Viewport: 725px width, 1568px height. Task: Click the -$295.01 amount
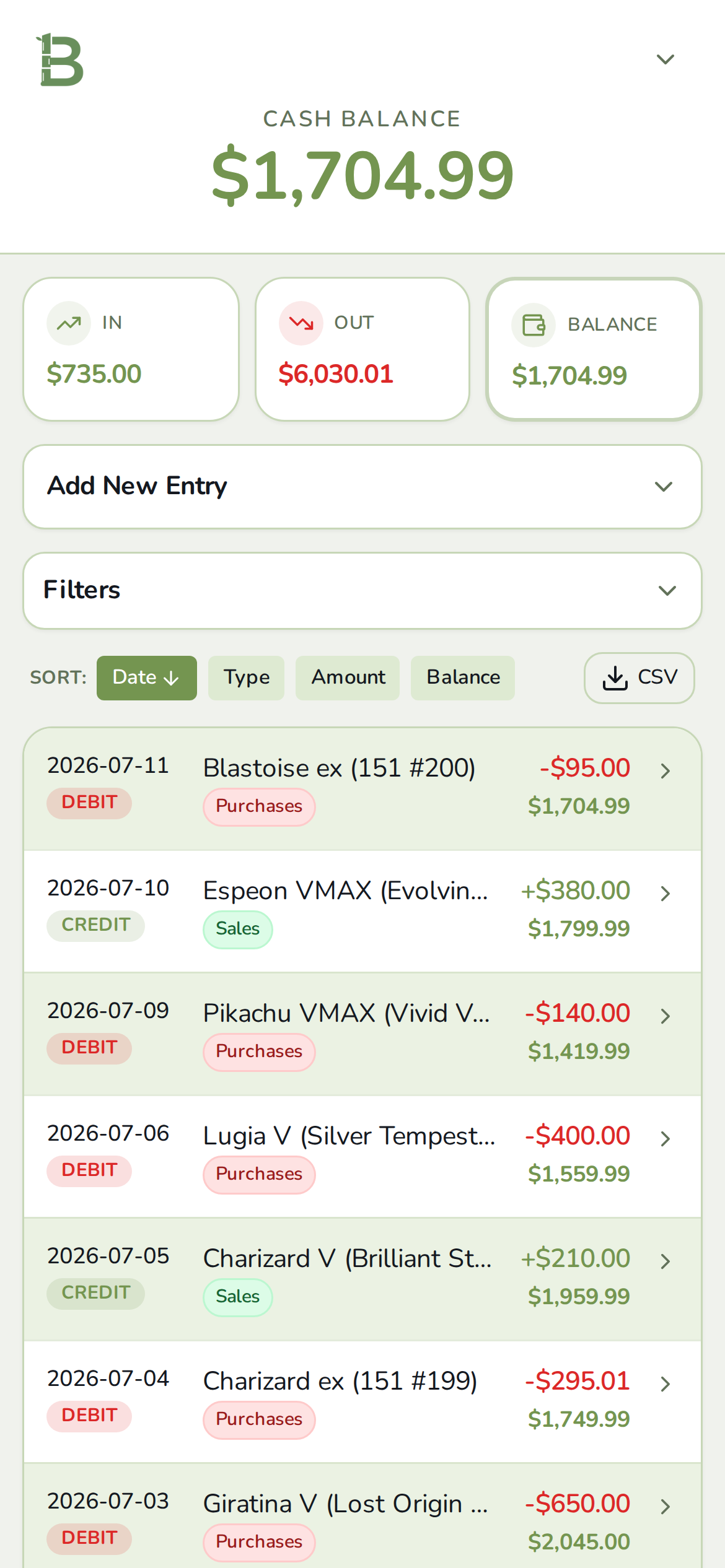578,1381
